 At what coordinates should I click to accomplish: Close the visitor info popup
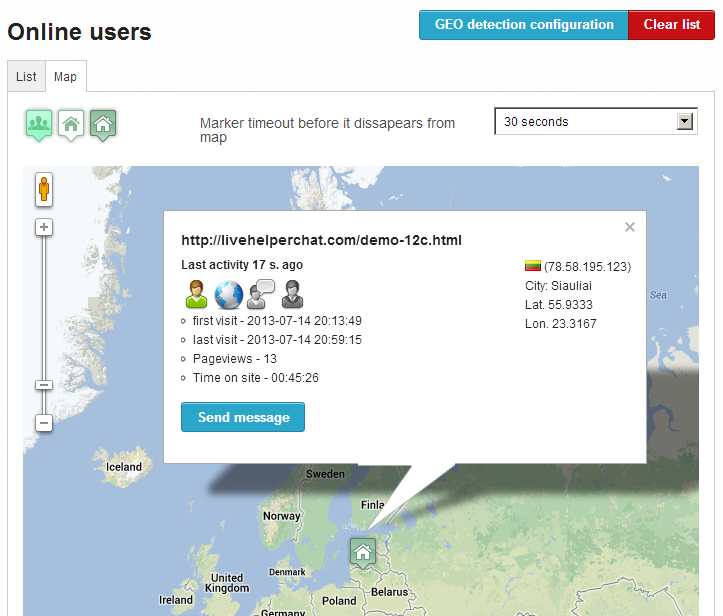pyautogui.click(x=630, y=227)
